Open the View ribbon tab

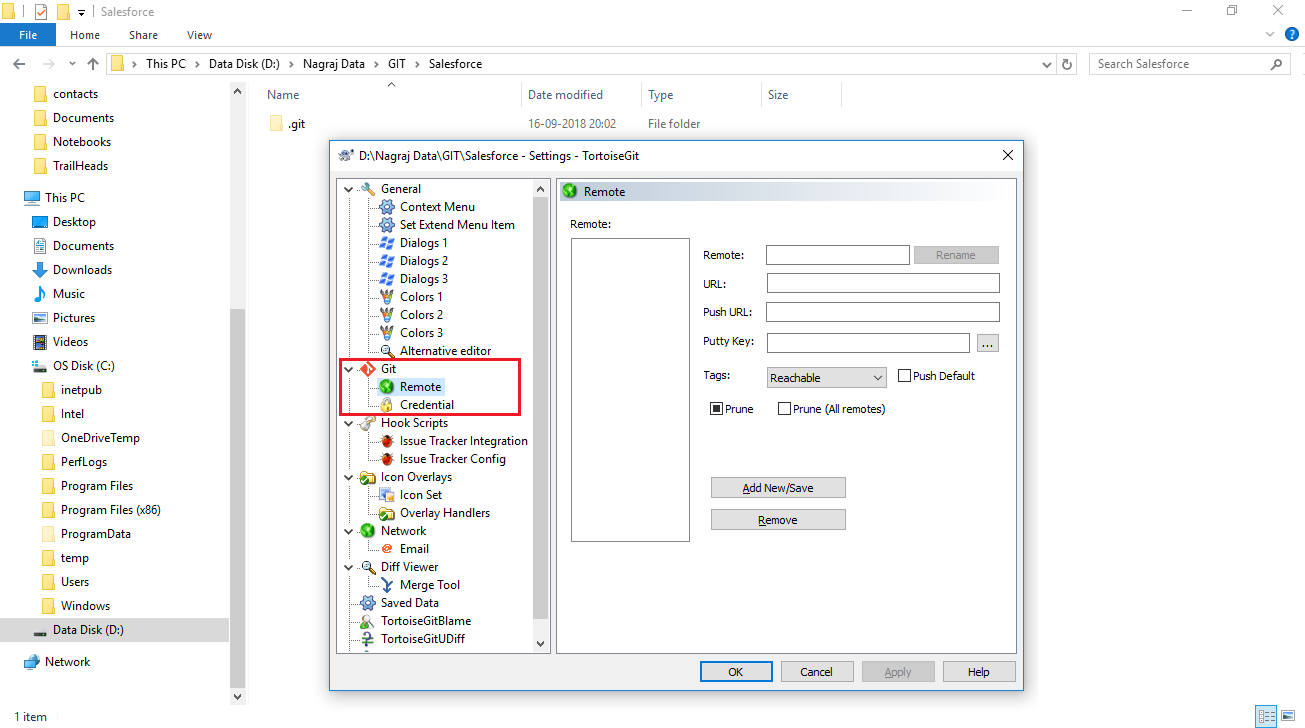199,35
